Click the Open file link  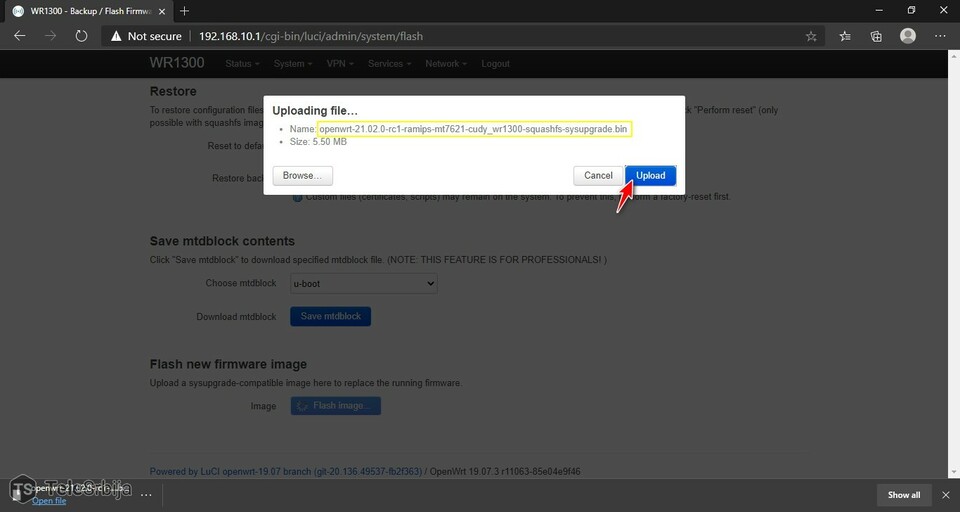pyautogui.click(x=49, y=500)
